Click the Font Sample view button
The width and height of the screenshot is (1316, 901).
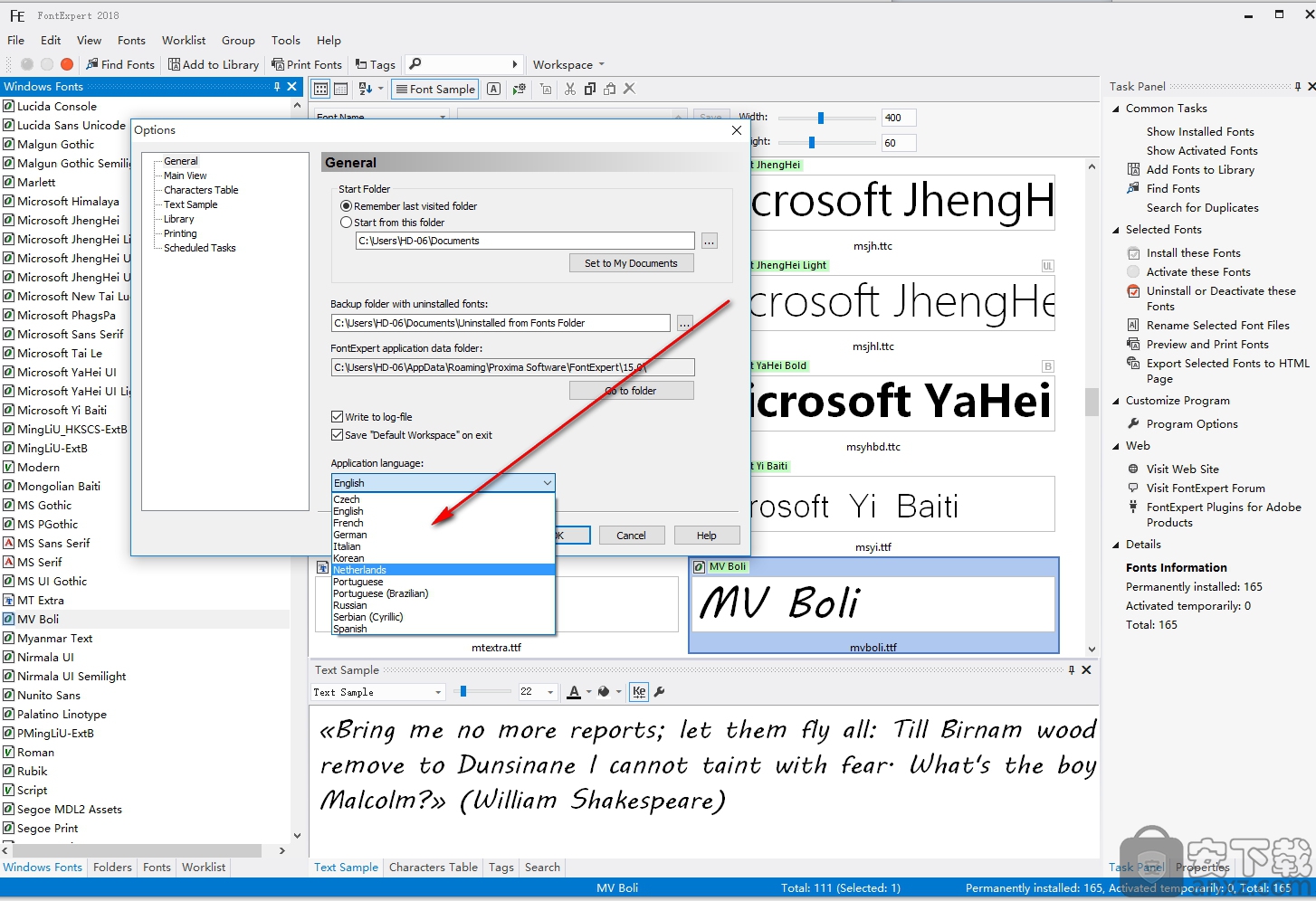click(435, 89)
